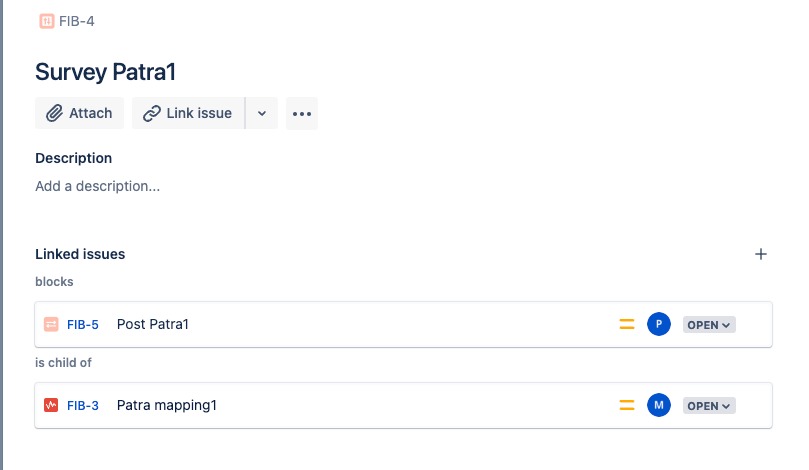The width and height of the screenshot is (809, 470).
Task: Click the red FIB-3 issue type icon
Action: [51, 406]
